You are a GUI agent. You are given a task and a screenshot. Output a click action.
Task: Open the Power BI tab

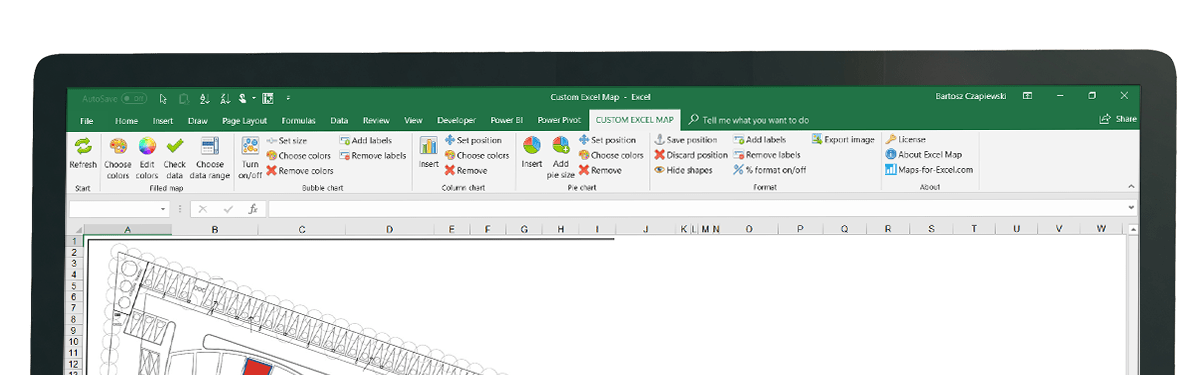pyautogui.click(x=508, y=120)
